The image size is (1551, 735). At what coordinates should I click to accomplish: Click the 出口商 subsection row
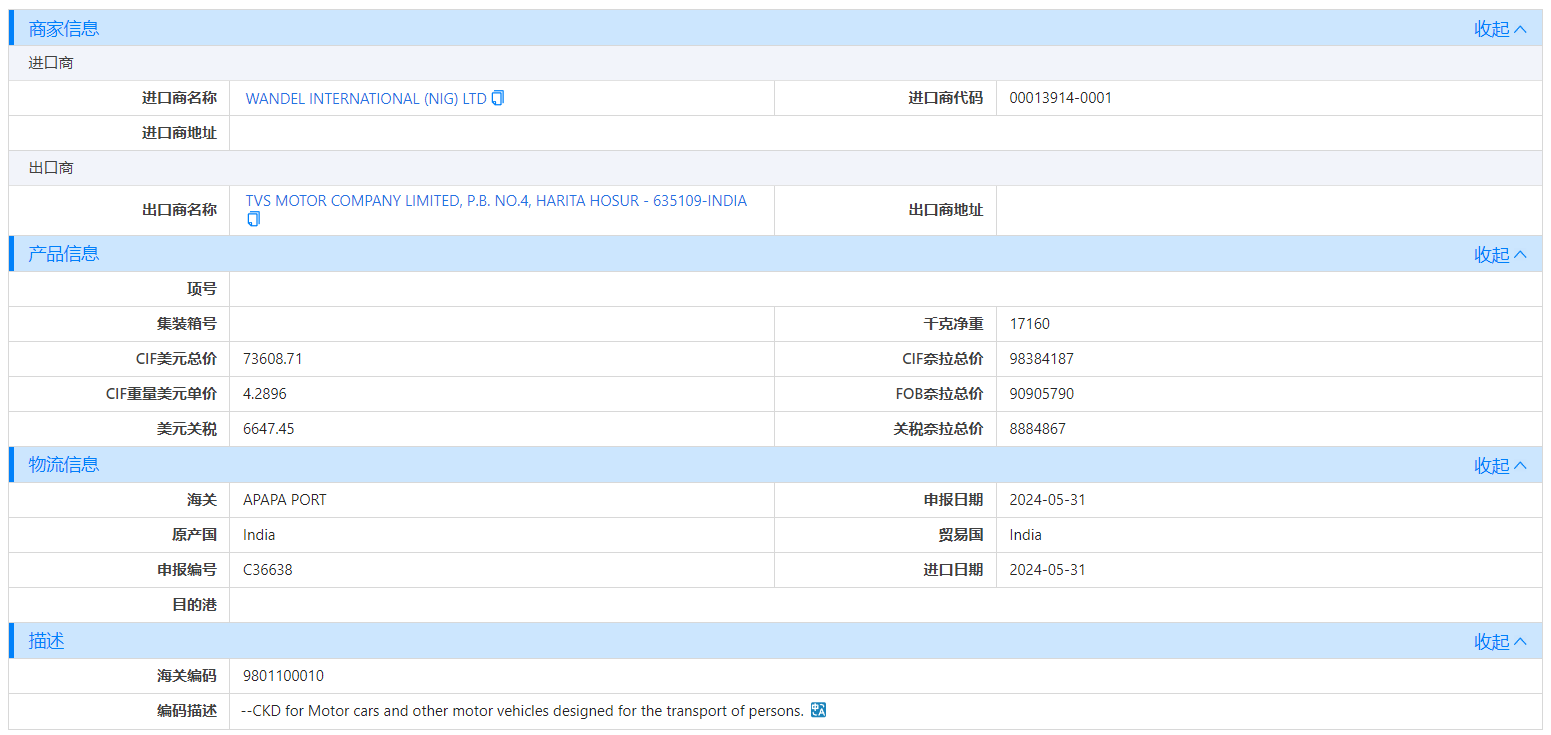50,167
